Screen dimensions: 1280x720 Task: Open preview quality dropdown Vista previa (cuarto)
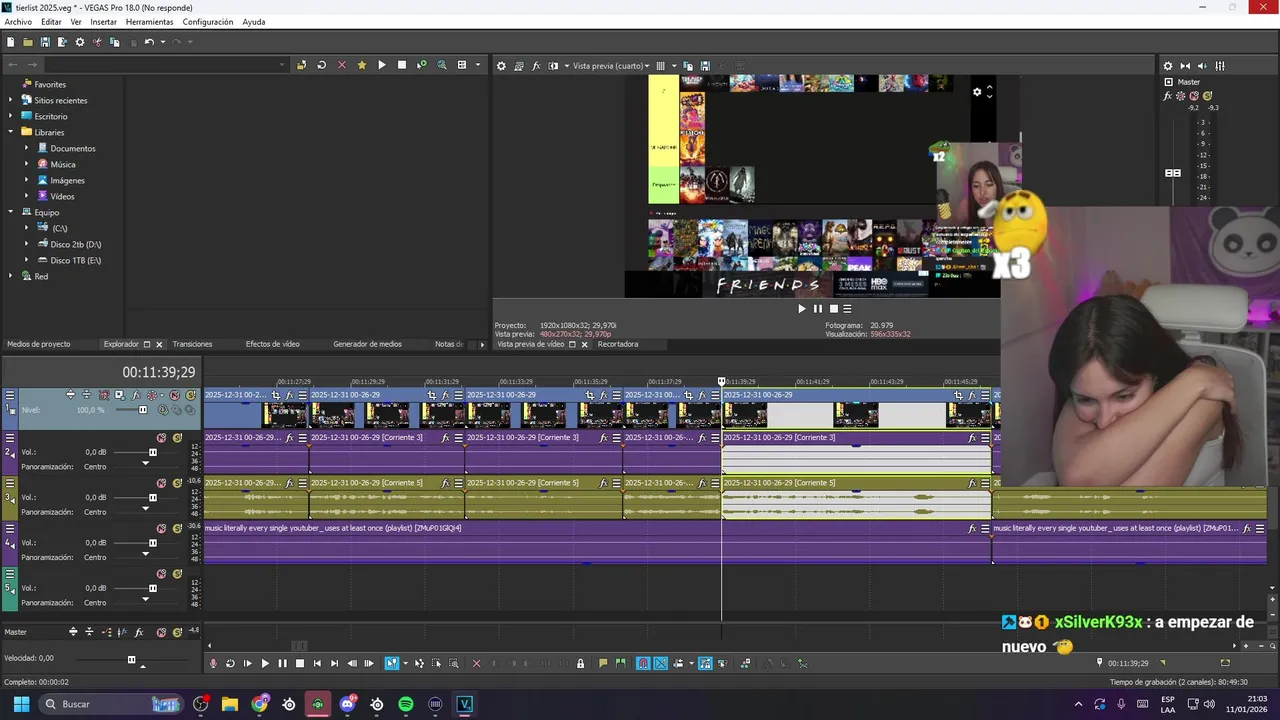tap(611, 66)
